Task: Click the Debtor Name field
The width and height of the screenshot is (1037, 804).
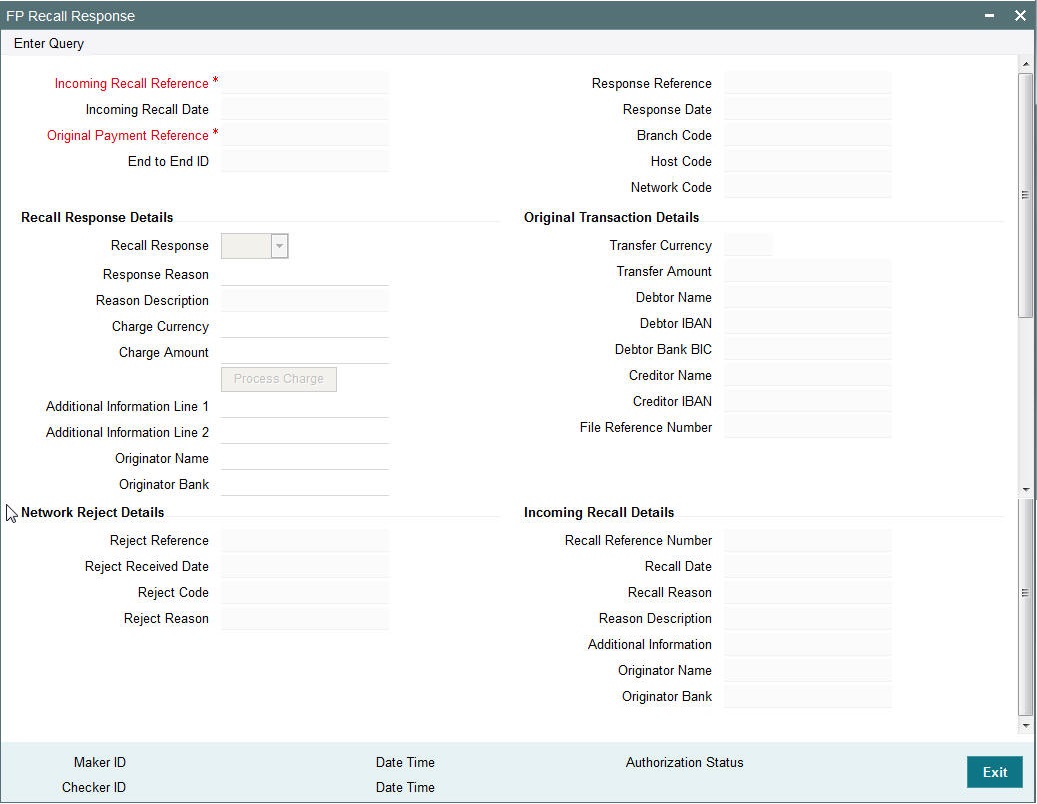Action: (808, 297)
